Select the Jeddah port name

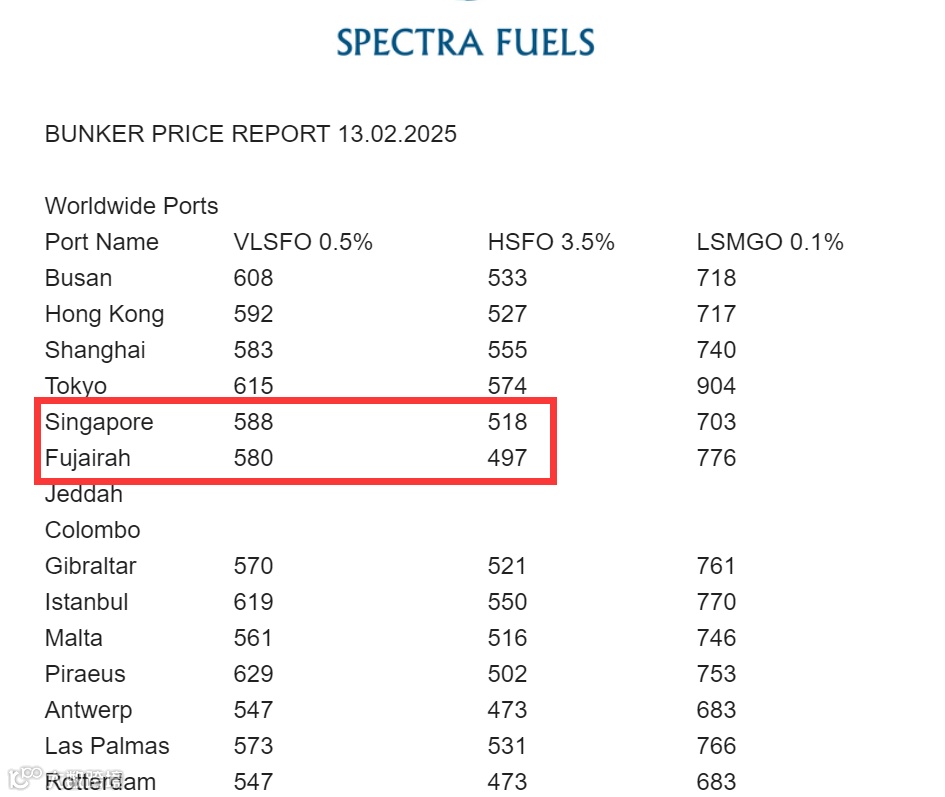[x=84, y=494]
